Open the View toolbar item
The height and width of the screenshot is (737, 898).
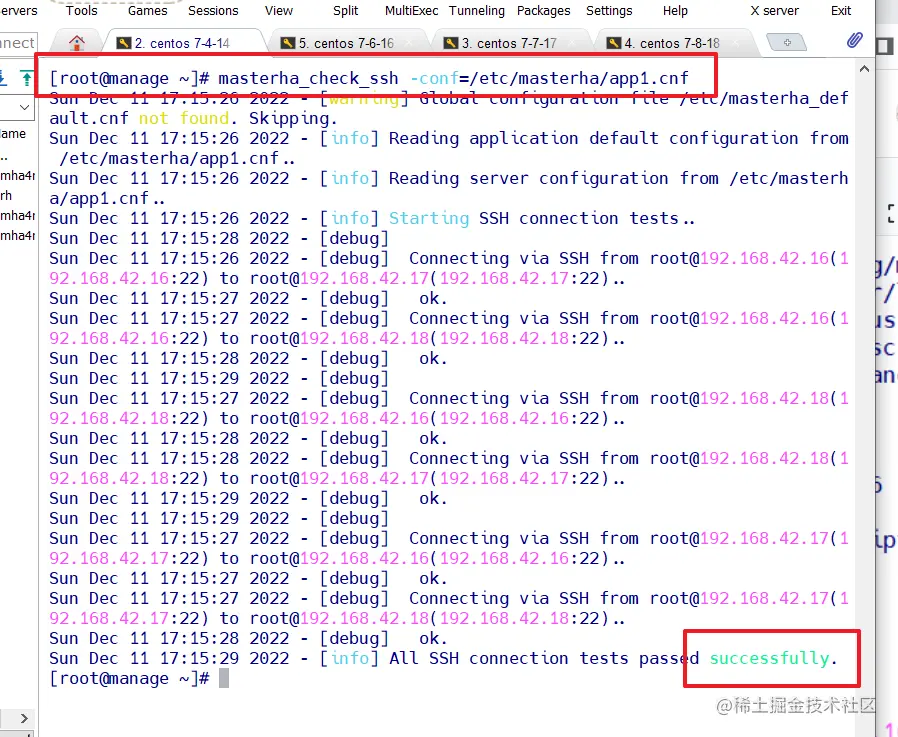(279, 10)
